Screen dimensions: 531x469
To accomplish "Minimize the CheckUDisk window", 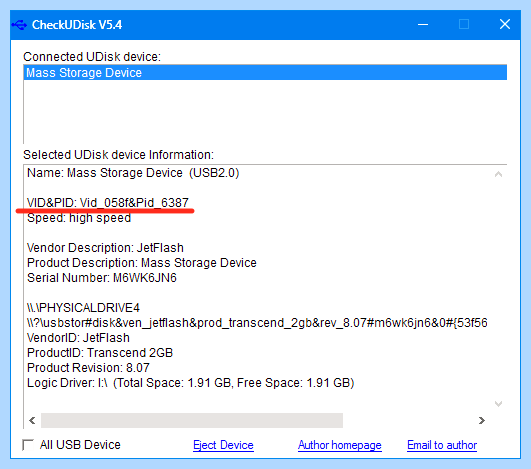I will [x=423, y=24].
